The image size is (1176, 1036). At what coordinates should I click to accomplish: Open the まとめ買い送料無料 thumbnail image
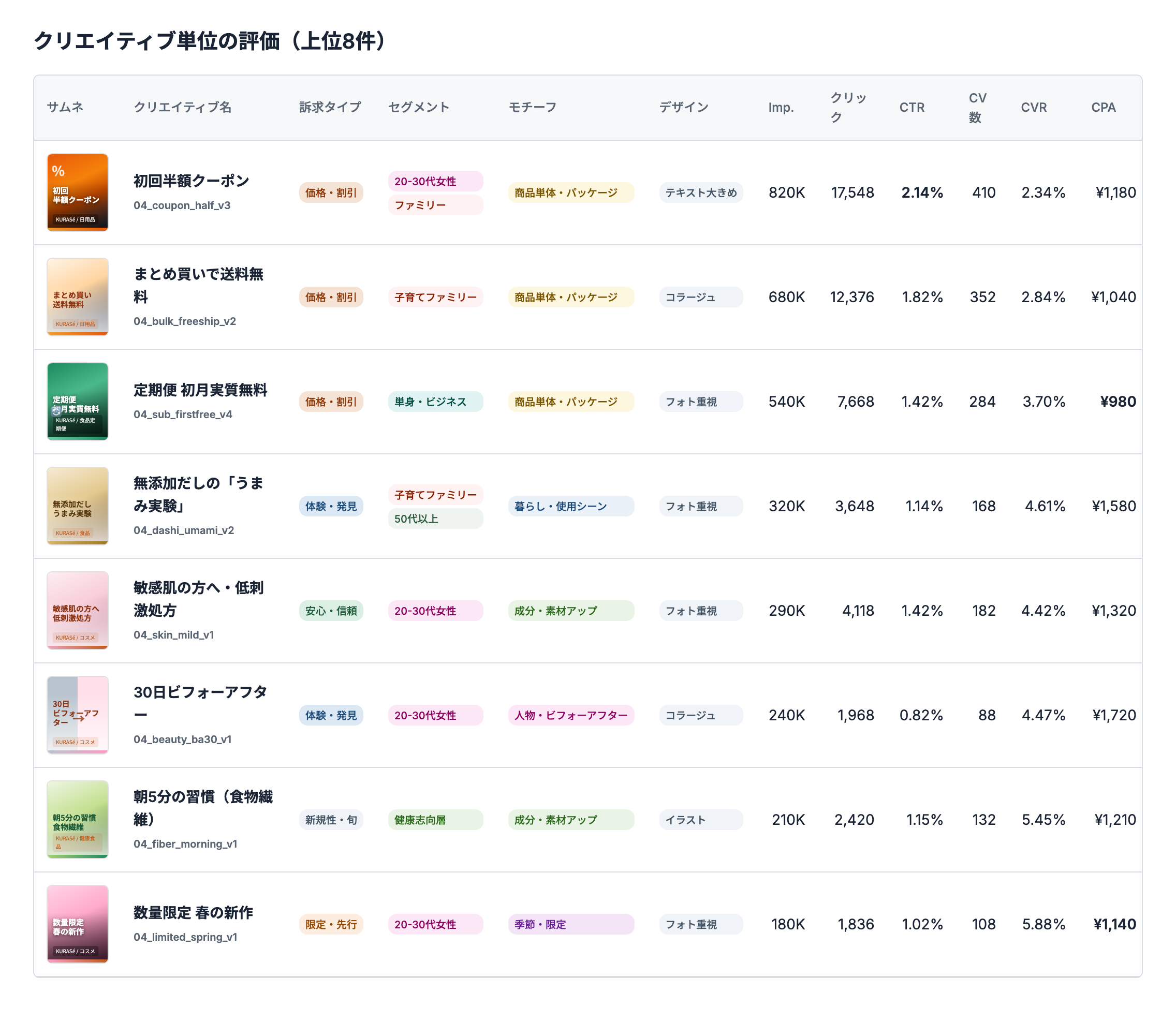click(78, 297)
